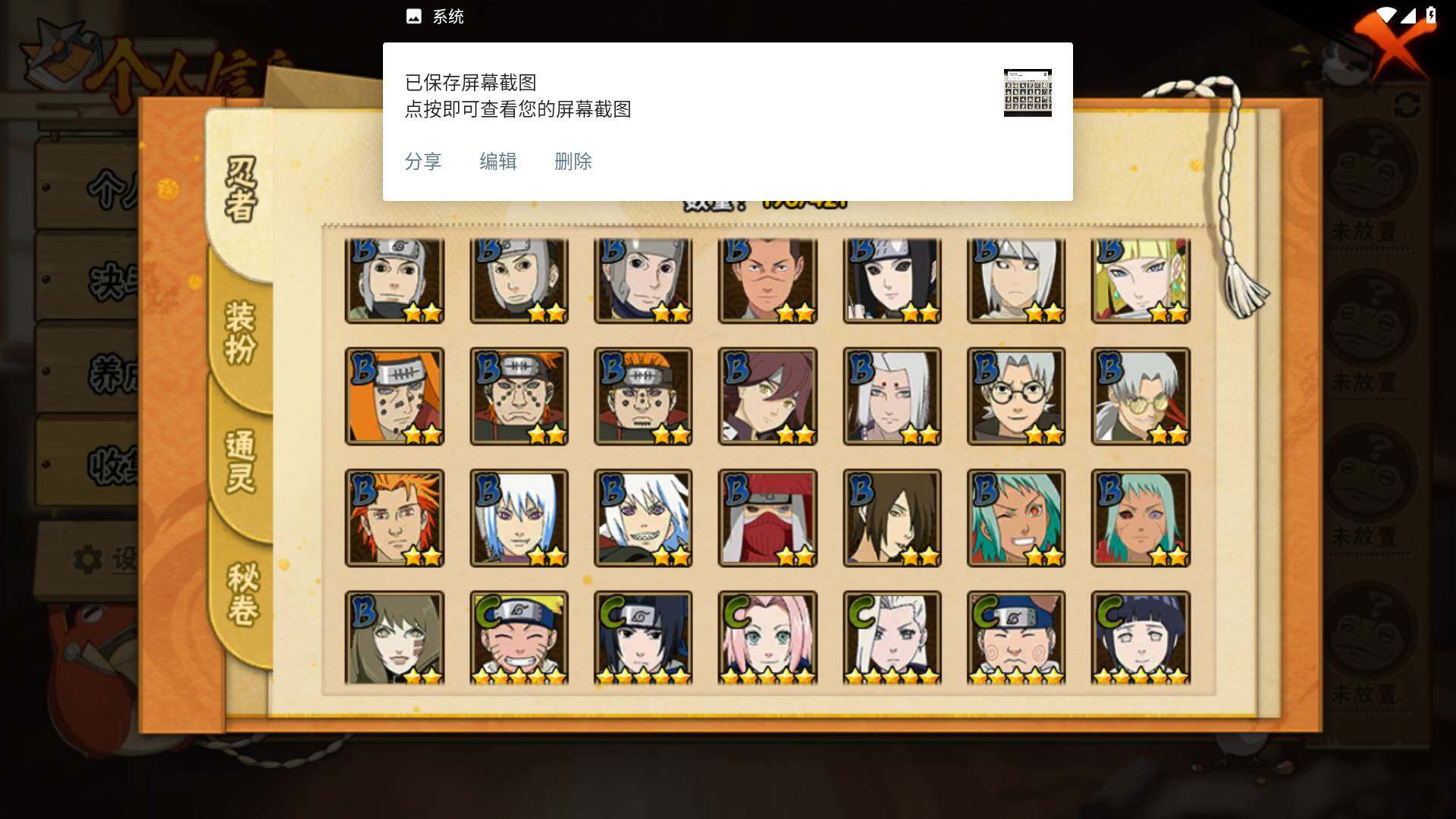Open the 忍者 side tab
Viewport: 1456px width, 819px height.
241,190
